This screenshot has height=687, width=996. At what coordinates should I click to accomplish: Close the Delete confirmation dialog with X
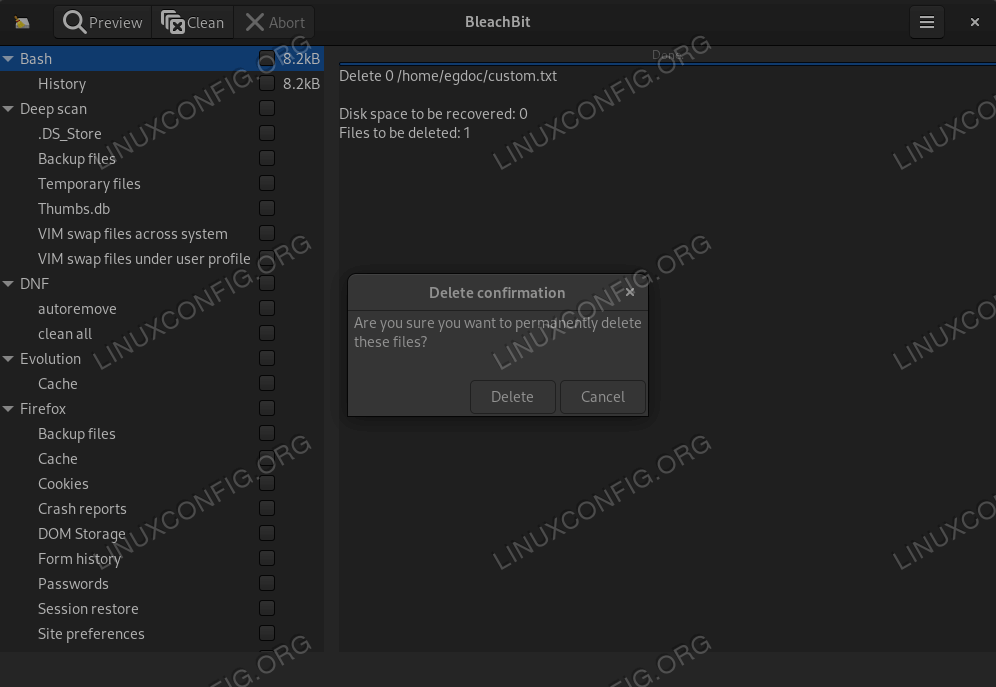tap(630, 292)
